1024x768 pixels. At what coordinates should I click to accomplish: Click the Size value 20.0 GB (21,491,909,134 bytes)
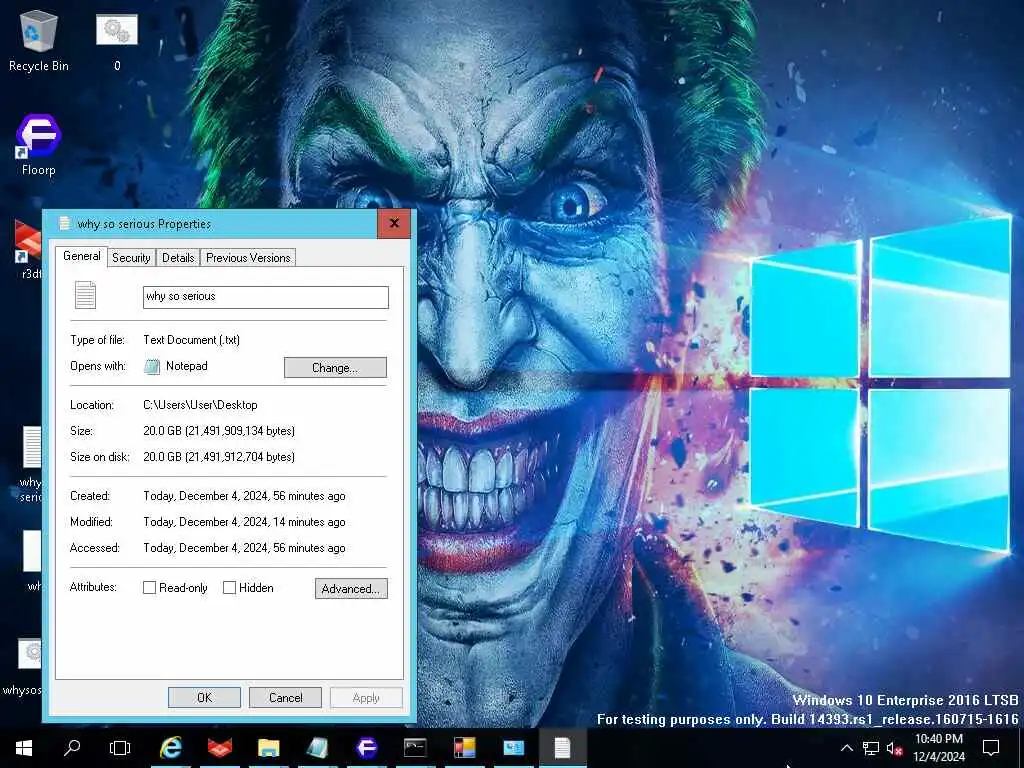(x=219, y=431)
